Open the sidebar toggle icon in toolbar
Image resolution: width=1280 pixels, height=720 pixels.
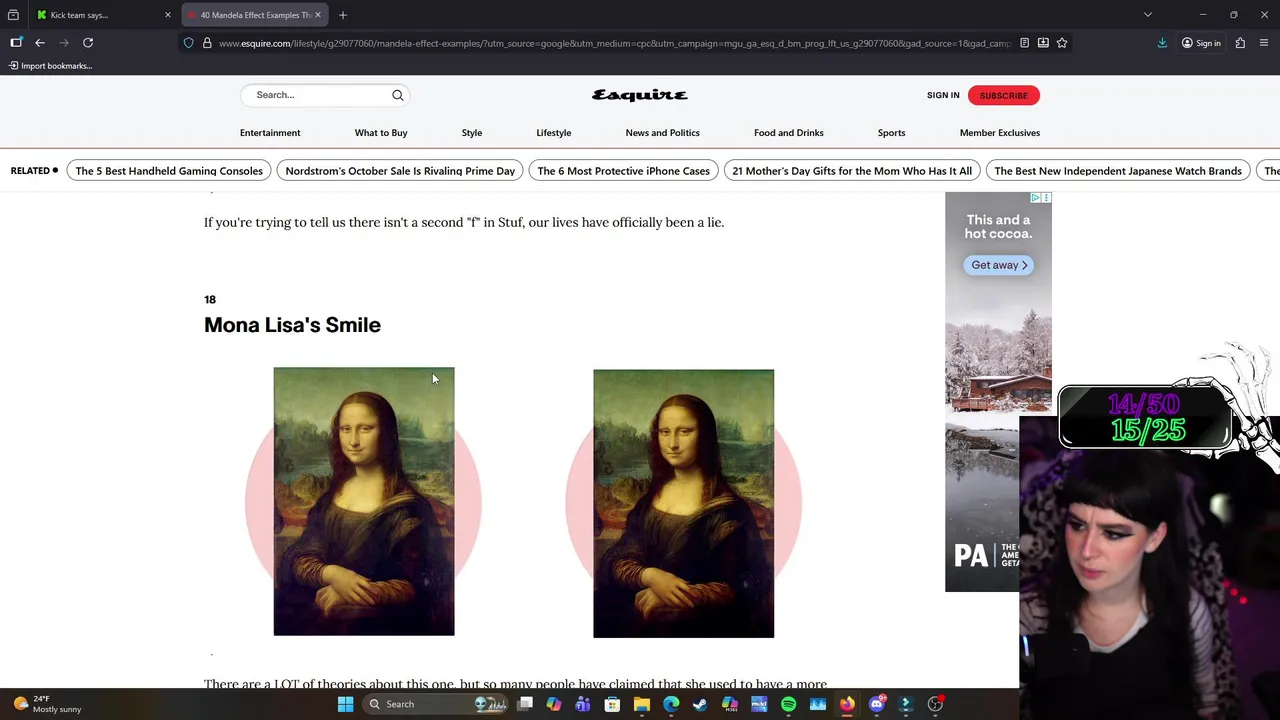coord(16,43)
